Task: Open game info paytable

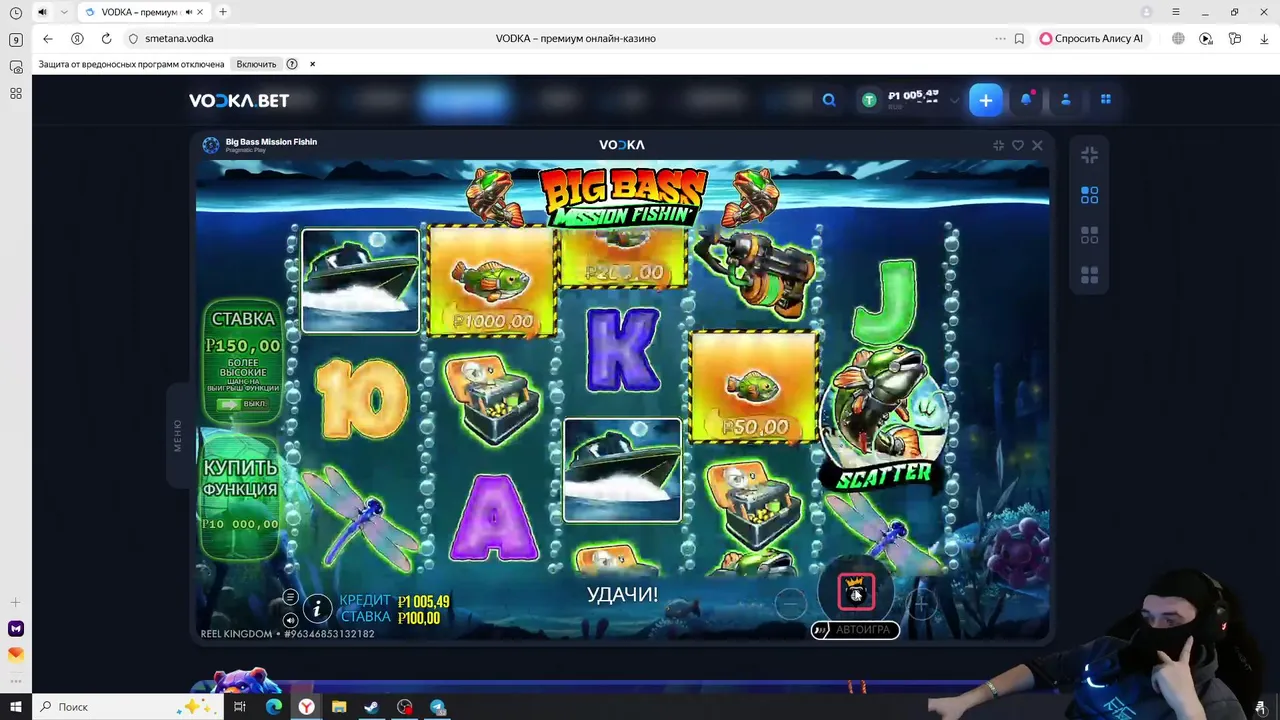Action: coord(317,607)
